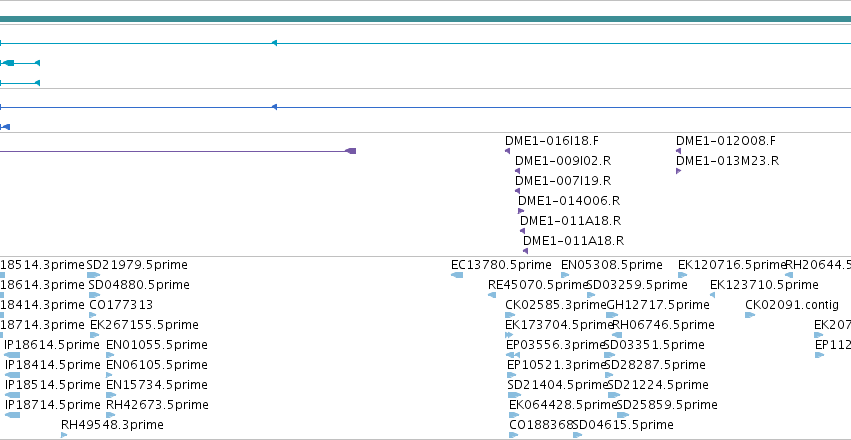Select the EK120716.5prime EST label

[732, 265]
